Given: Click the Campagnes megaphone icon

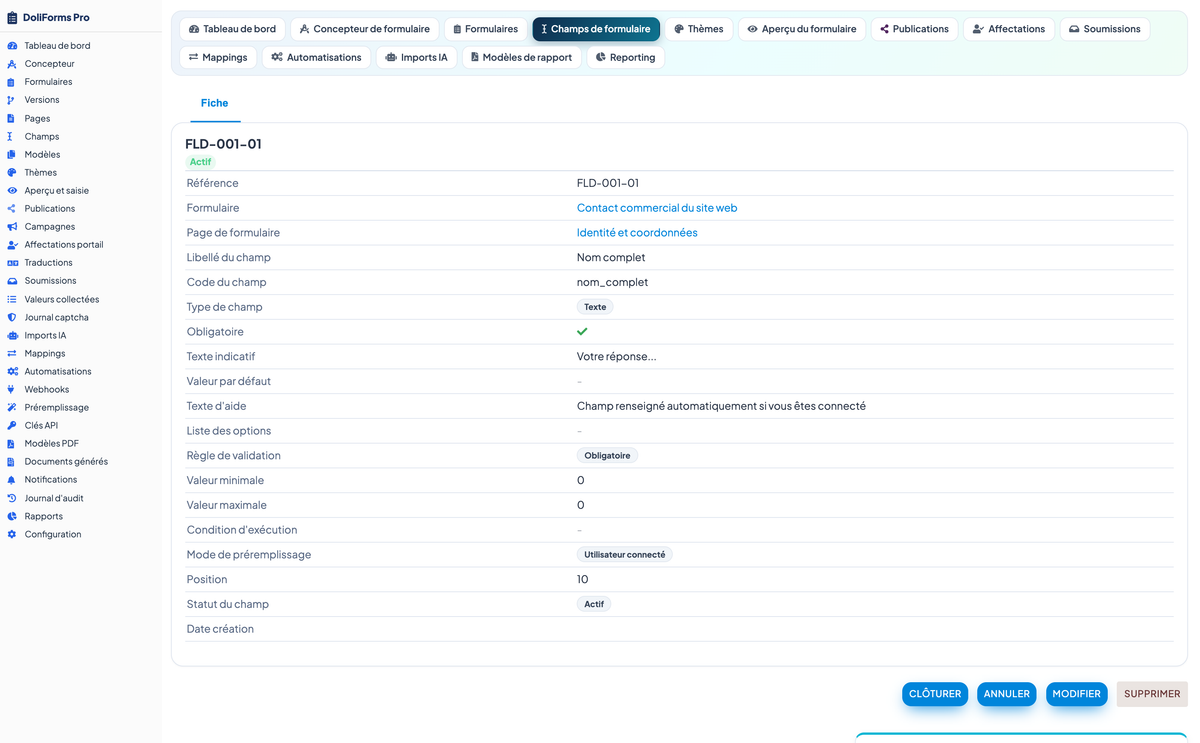Looking at the screenshot, I should (12, 226).
